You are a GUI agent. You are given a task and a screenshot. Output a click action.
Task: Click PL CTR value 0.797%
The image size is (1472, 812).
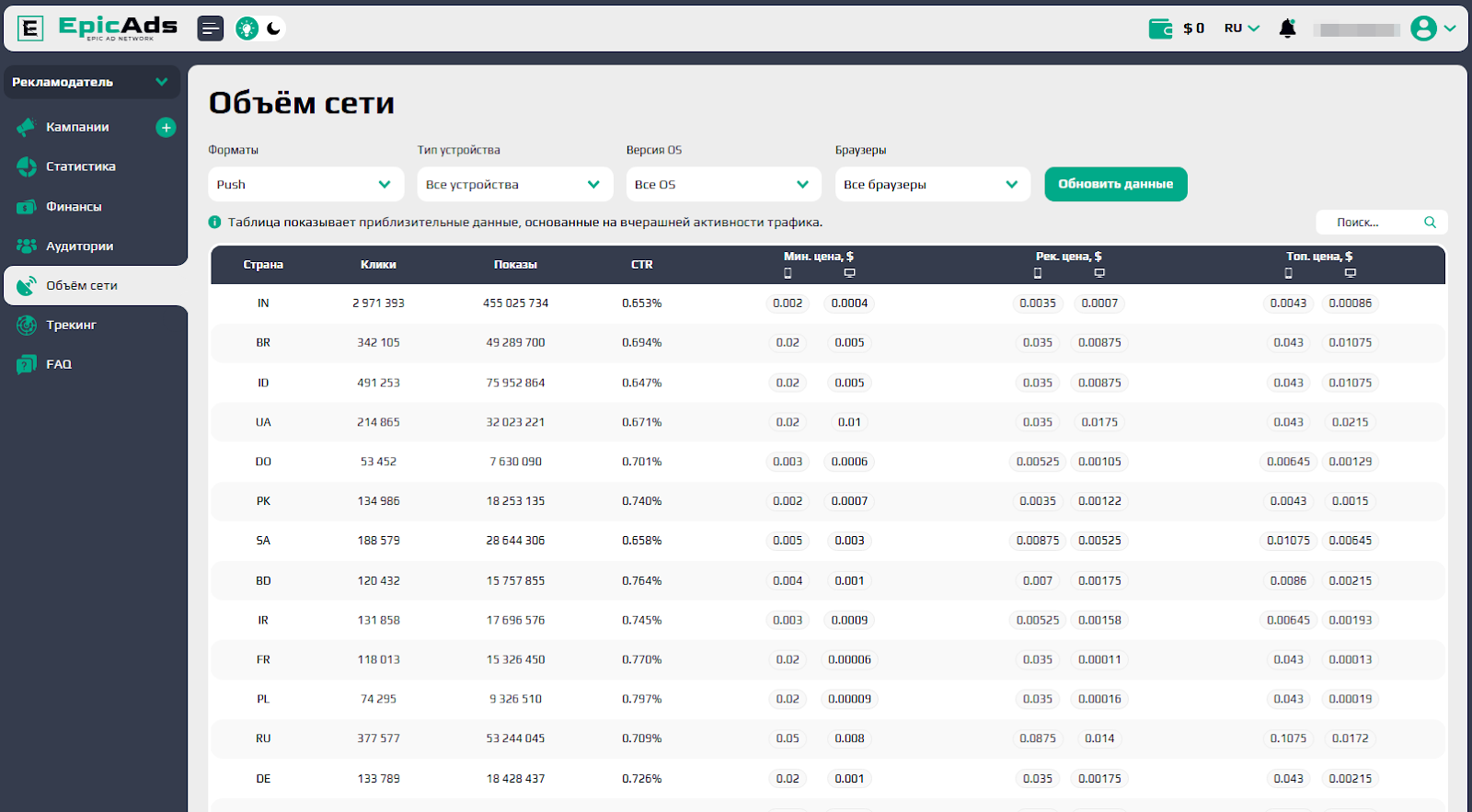click(642, 699)
